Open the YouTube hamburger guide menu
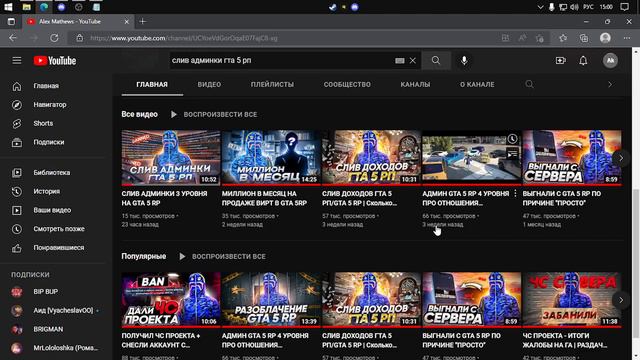 click(17, 61)
